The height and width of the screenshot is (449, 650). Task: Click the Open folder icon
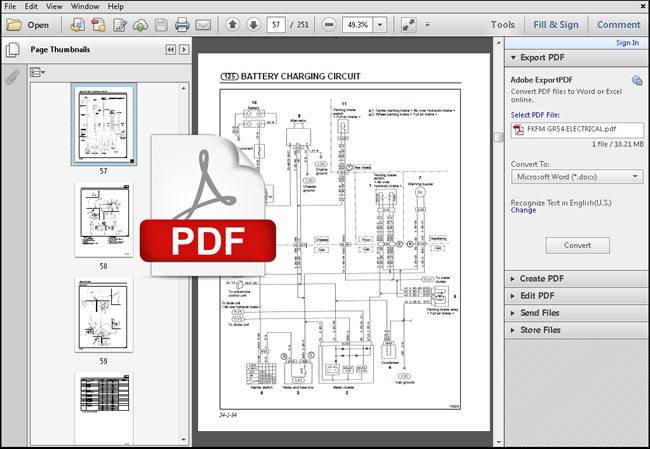click(14, 25)
